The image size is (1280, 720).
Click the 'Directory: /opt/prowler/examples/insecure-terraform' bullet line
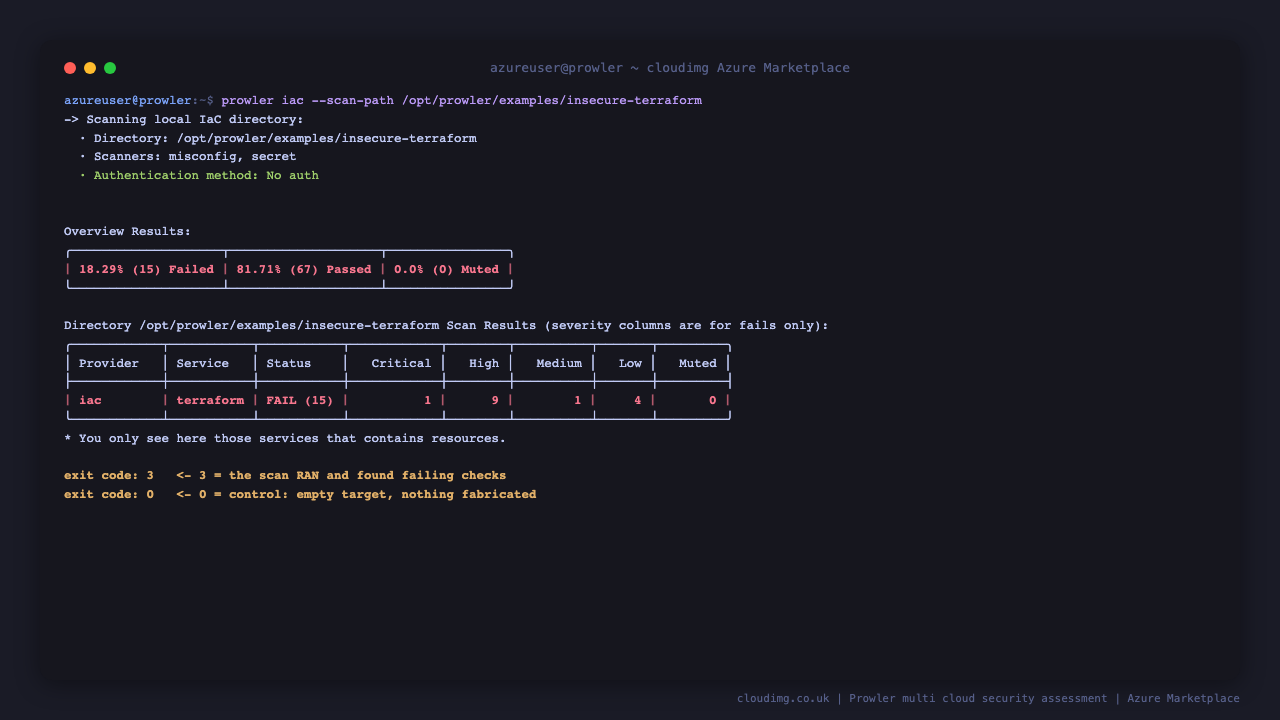[x=278, y=139]
